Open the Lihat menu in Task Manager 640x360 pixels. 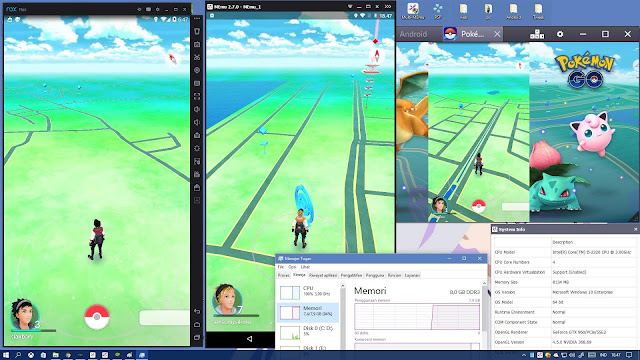coord(305,267)
